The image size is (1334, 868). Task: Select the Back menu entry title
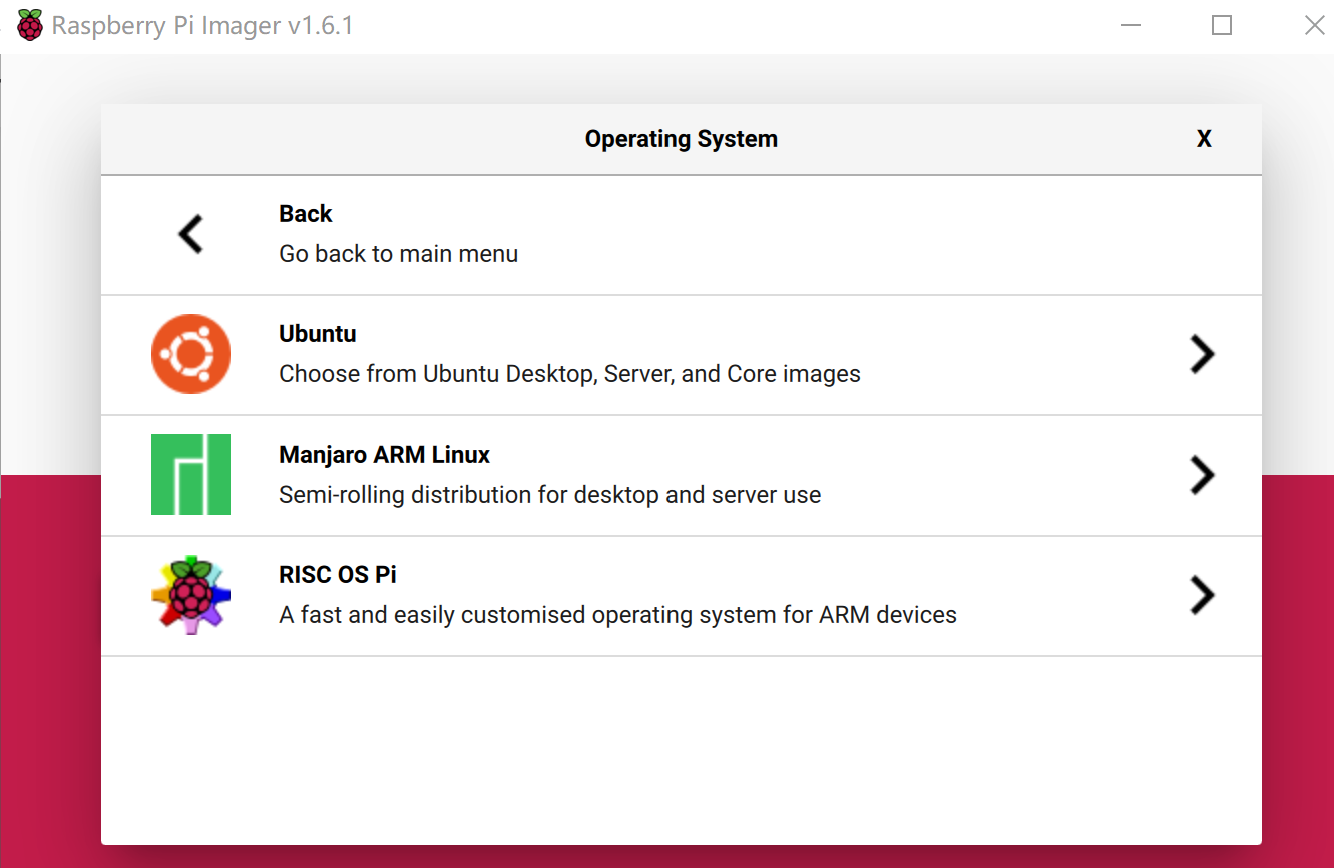(x=306, y=214)
